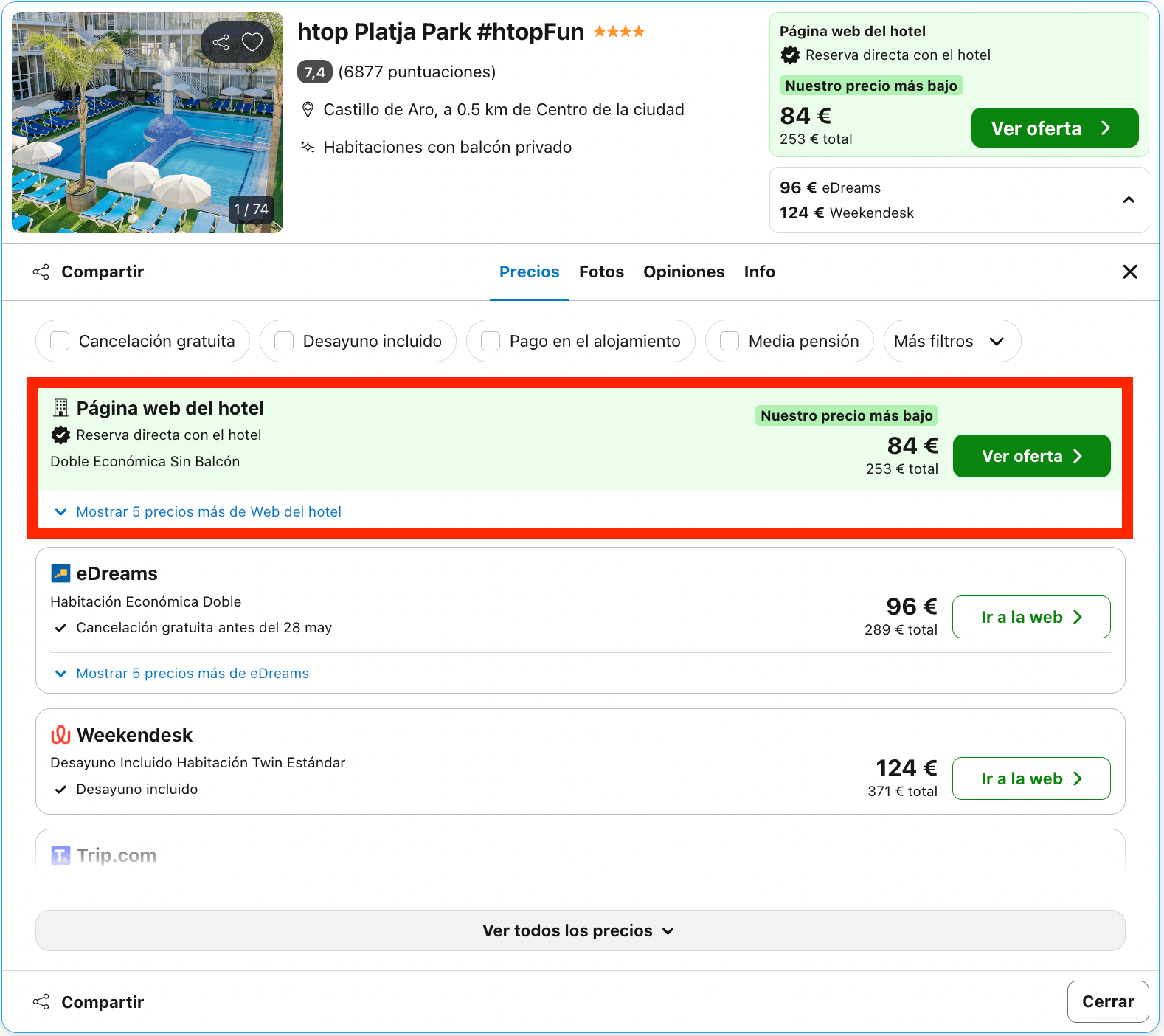Click the hotel title htop Platja Park #htopFun
1164x1036 pixels.
[x=441, y=32]
